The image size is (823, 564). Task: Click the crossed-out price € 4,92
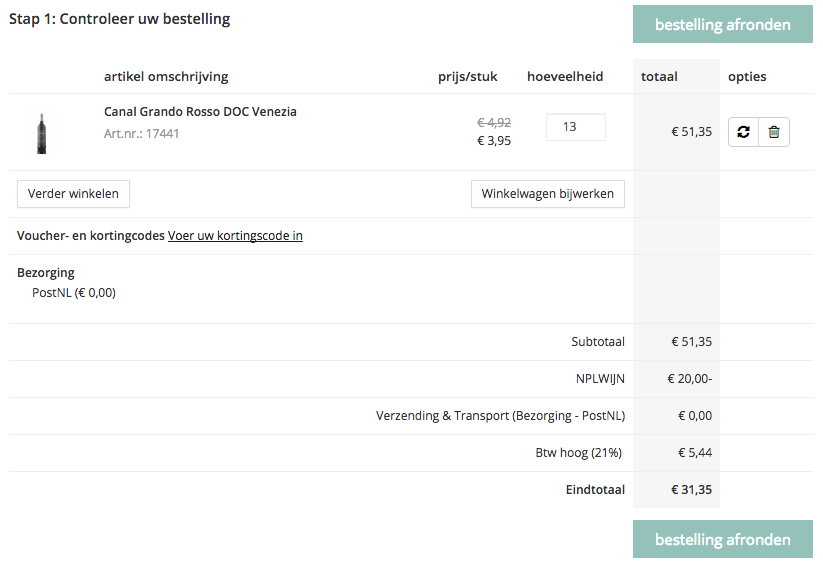[493, 122]
